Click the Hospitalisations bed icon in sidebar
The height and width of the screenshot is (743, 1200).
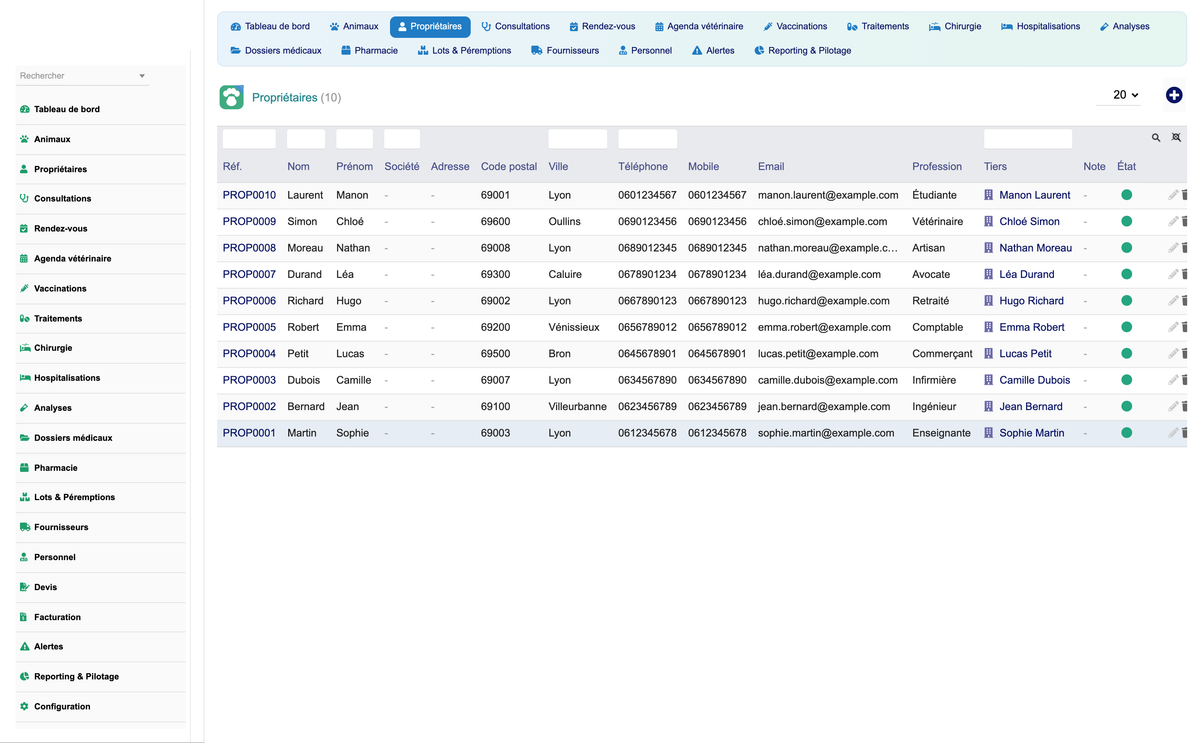25,378
